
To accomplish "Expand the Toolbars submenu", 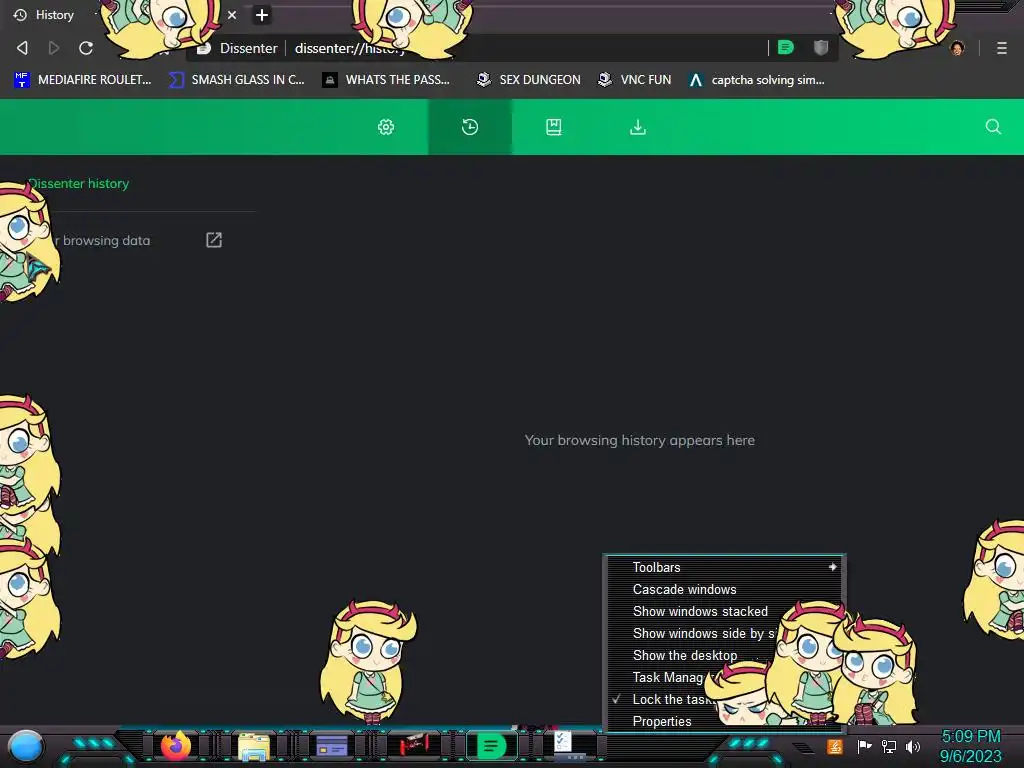I will [724, 568].
